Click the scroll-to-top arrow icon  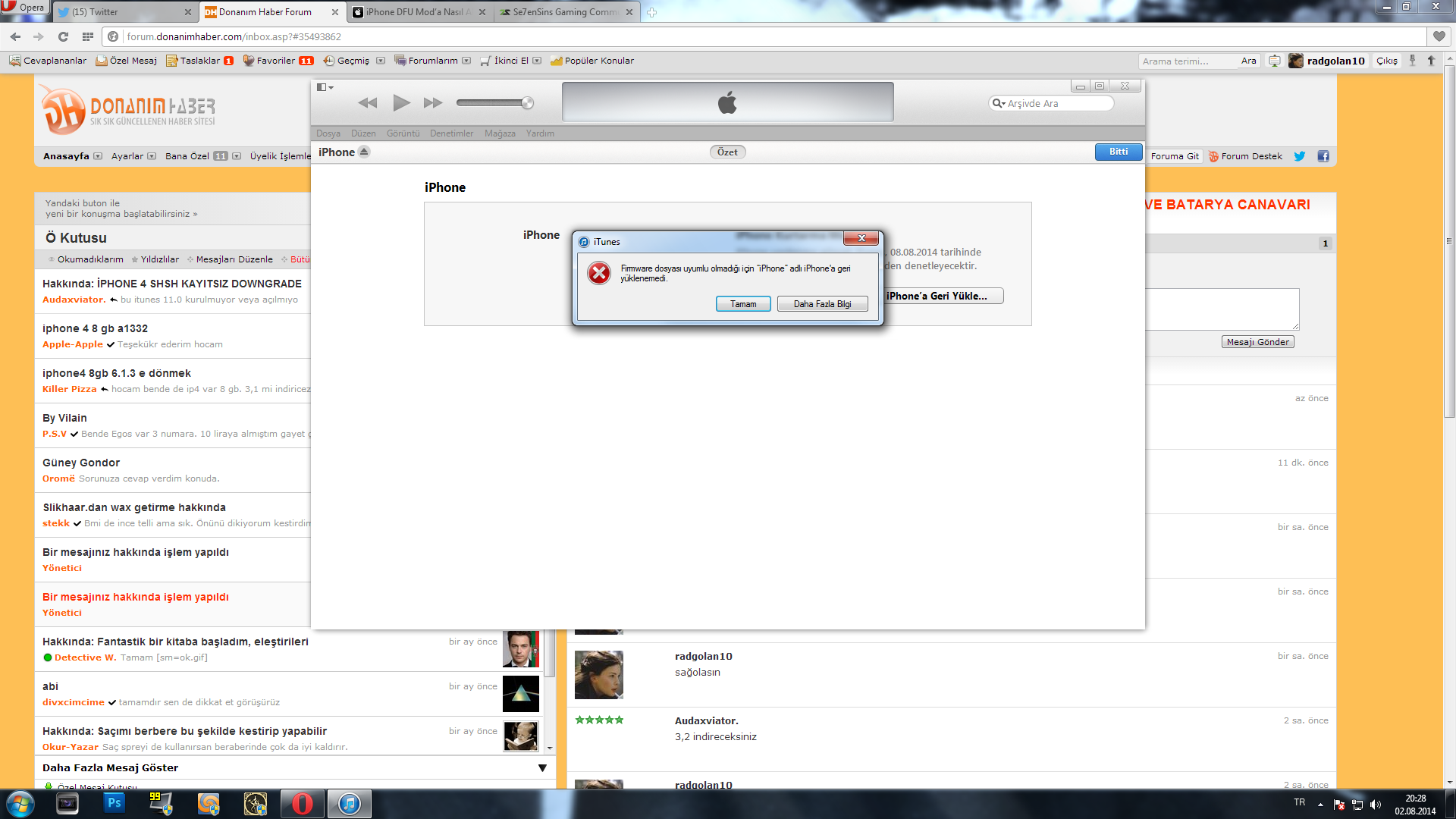coord(1431,61)
